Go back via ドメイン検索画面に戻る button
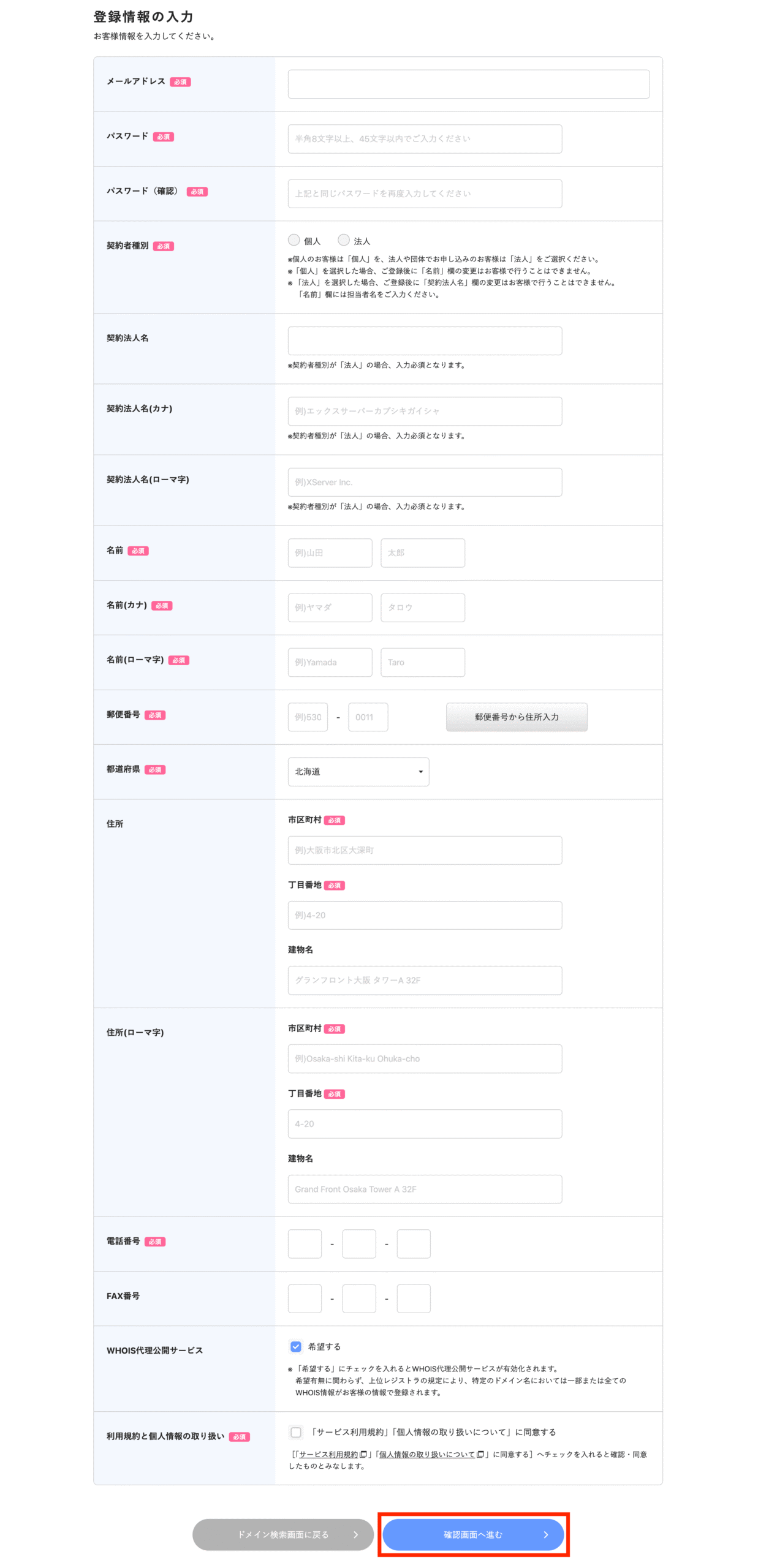758x1568 pixels. [x=282, y=1534]
